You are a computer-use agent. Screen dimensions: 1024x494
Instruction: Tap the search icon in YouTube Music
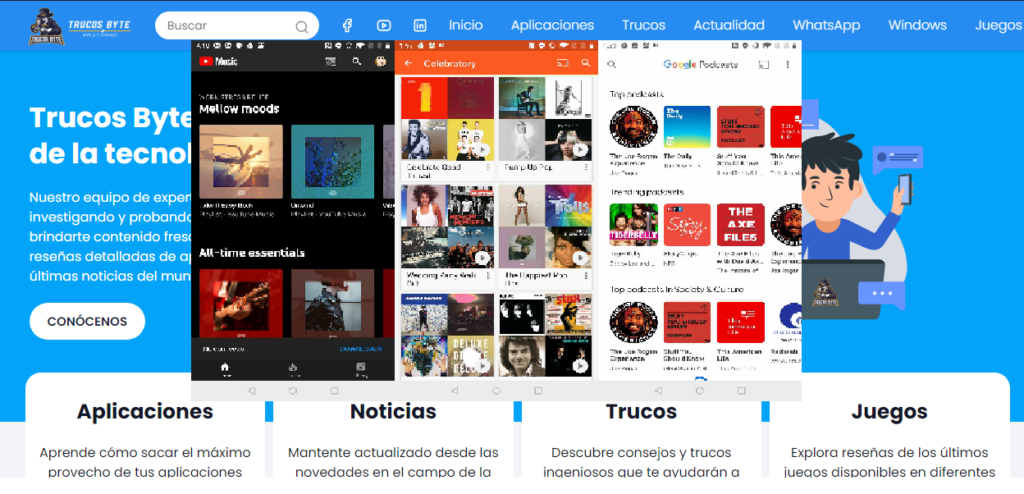[356, 61]
